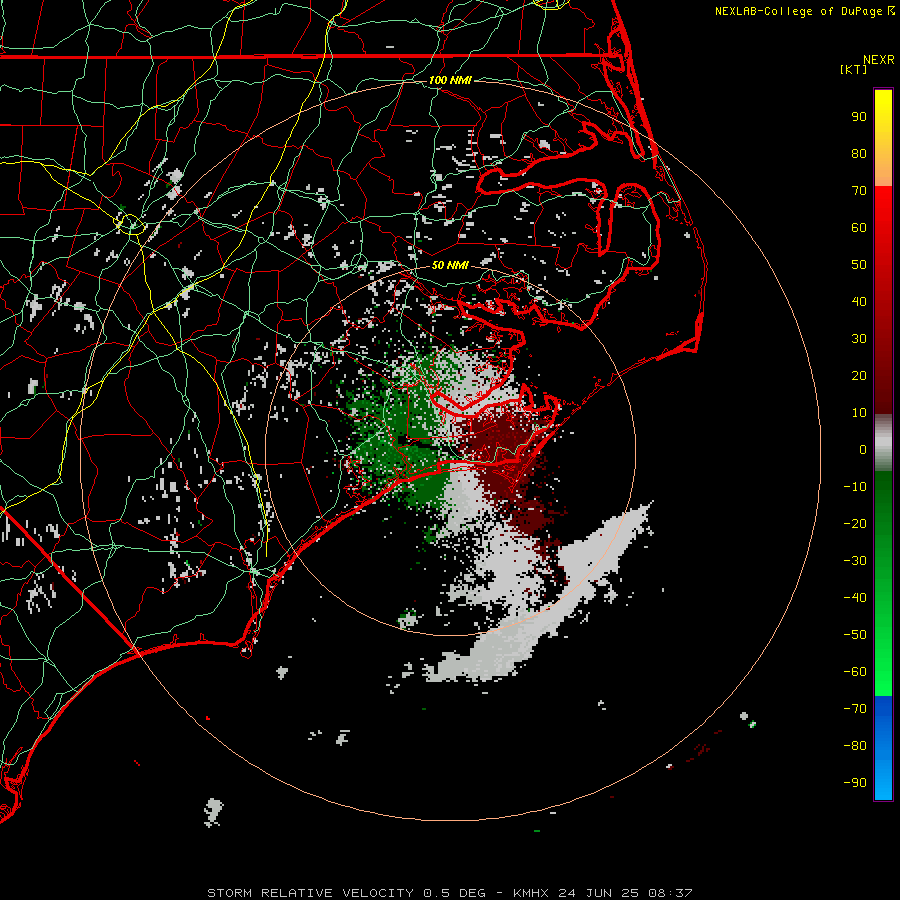Click the 'NEXR' label above the color bar
The image size is (900, 900).
[x=879, y=60]
